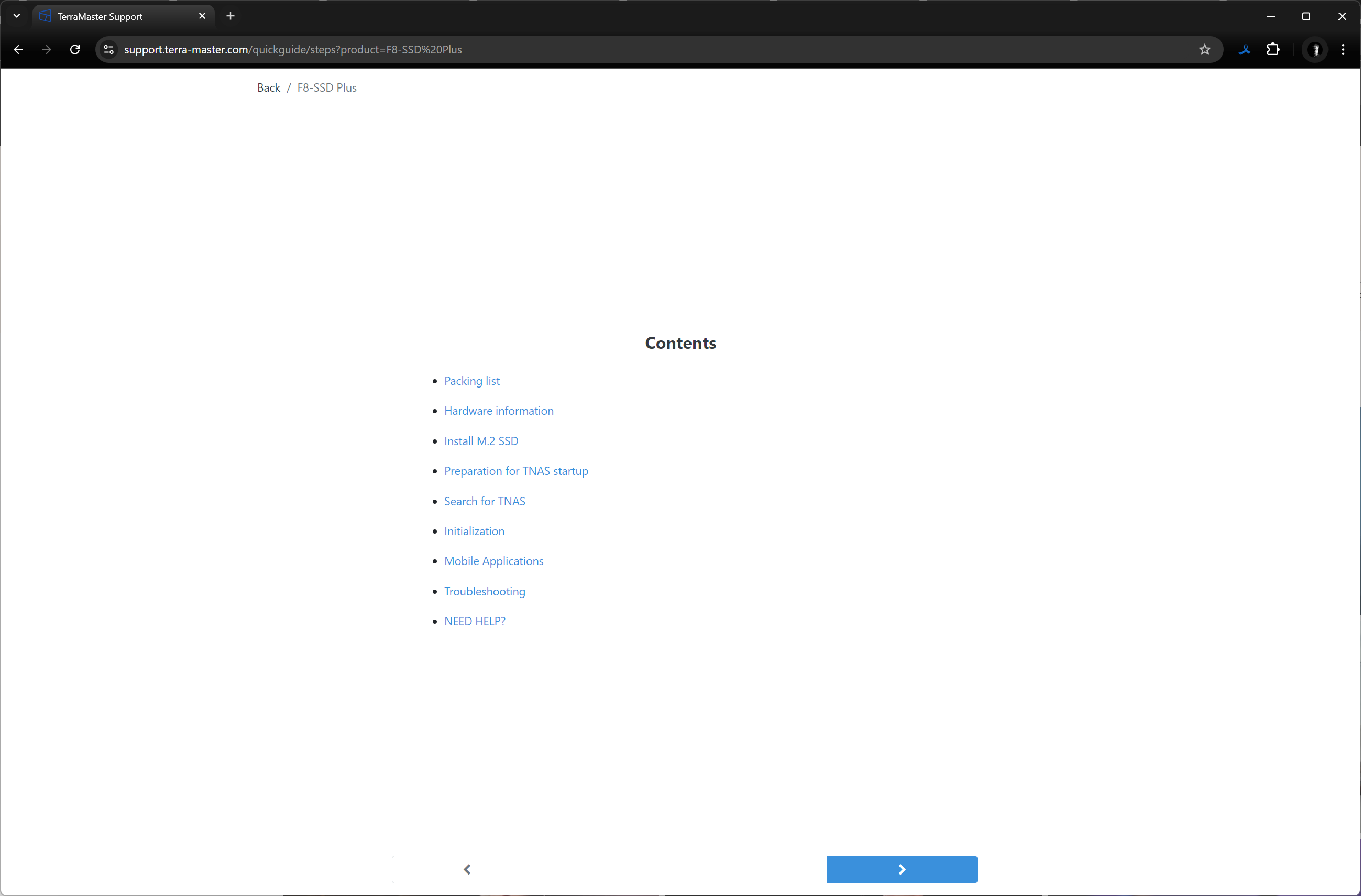Bookmark this page with the star icon

[x=1204, y=50]
